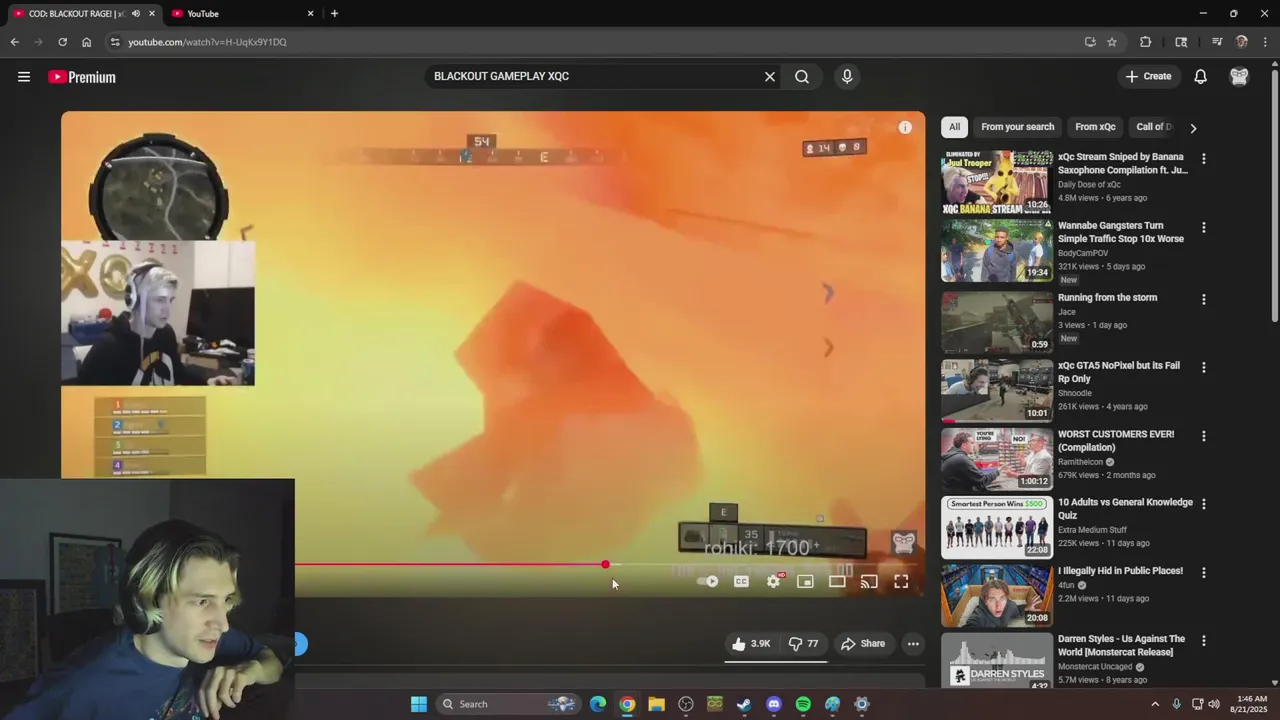Image resolution: width=1280 pixels, height=720 pixels.
Task: Install app icon in address bar
Action: (x=1090, y=42)
